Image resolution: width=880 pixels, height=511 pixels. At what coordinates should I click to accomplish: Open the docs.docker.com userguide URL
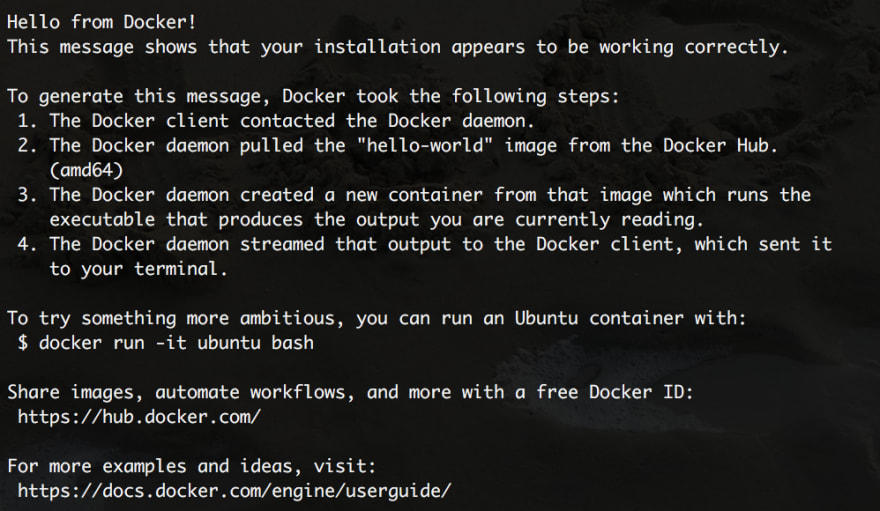click(234, 491)
